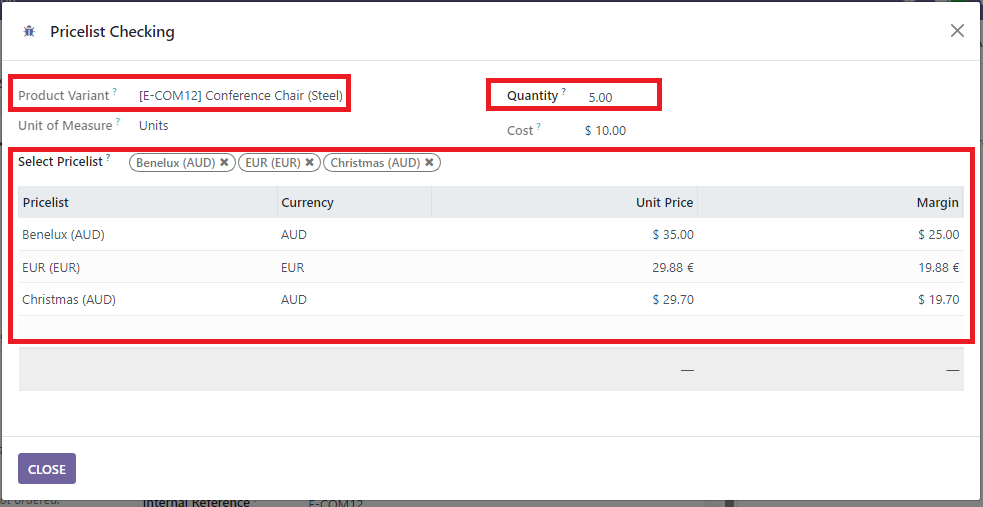The image size is (983, 507).
Task: Sort by the Margin column header
Action: [x=937, y=202]
